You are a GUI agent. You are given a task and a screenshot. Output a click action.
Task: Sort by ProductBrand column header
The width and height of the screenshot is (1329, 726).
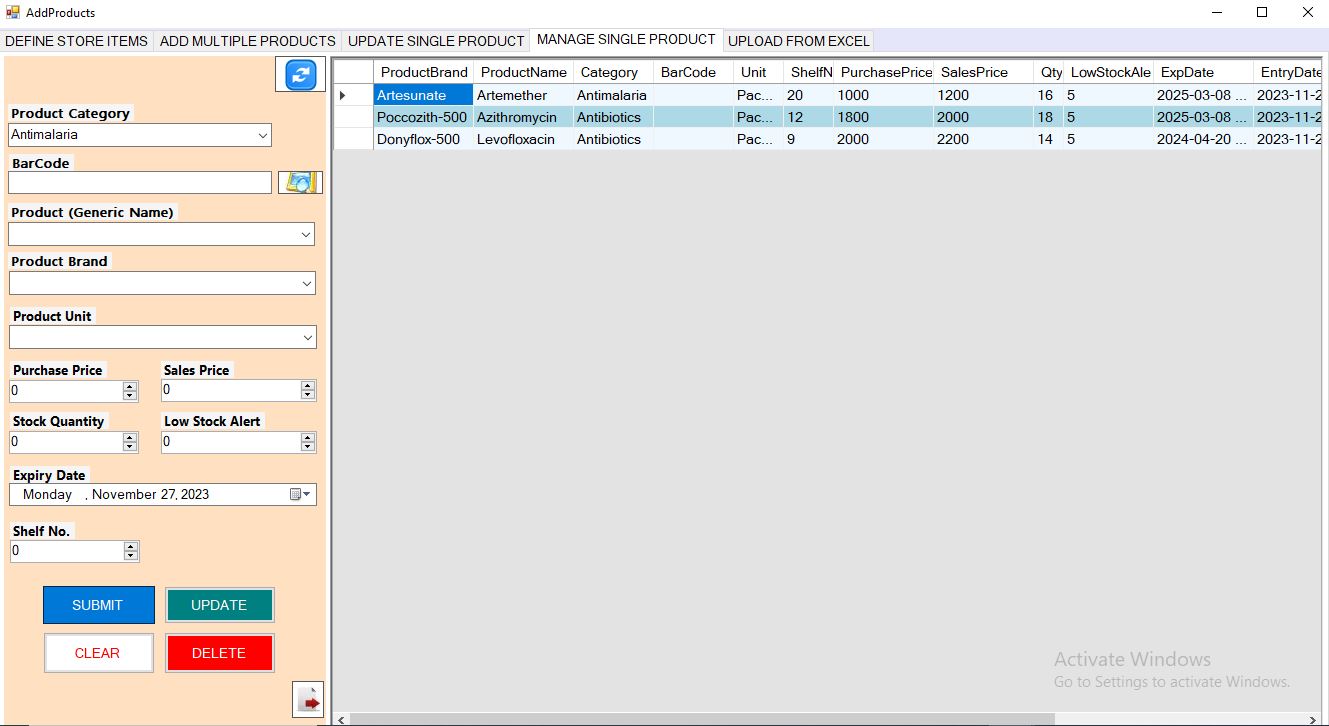pos(423,72)
